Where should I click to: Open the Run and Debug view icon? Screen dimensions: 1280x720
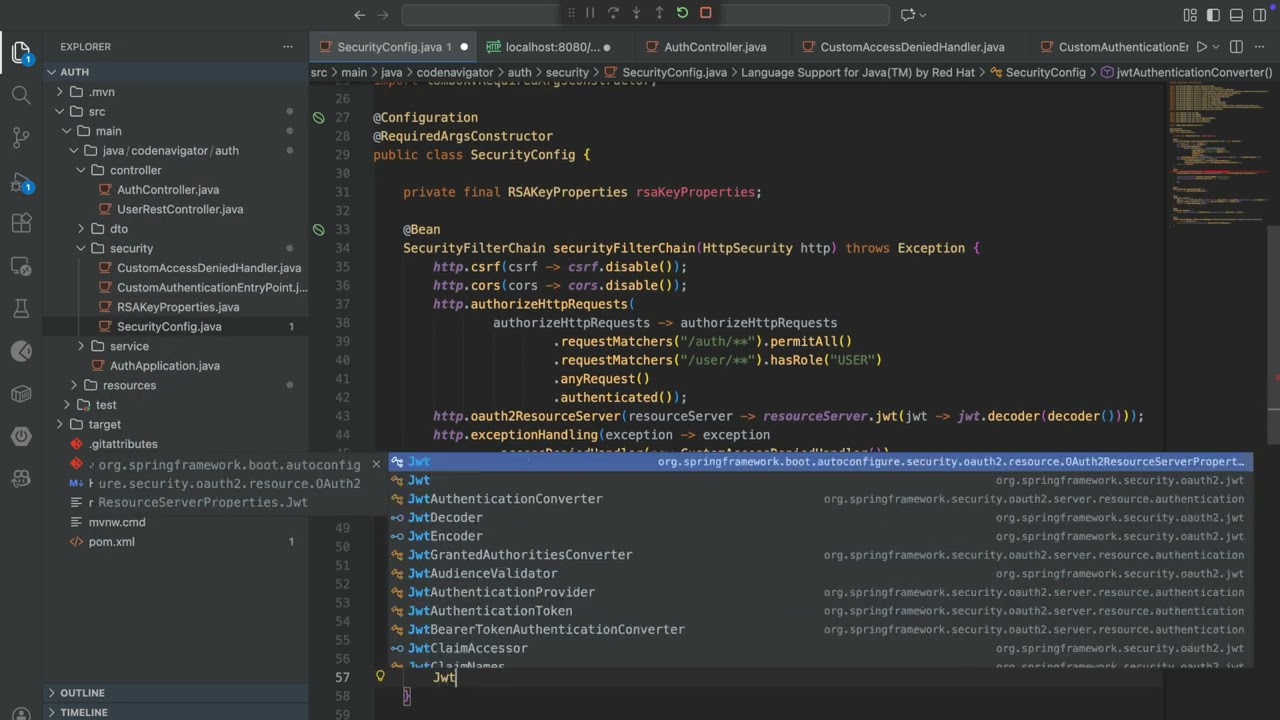click(21, 182)
